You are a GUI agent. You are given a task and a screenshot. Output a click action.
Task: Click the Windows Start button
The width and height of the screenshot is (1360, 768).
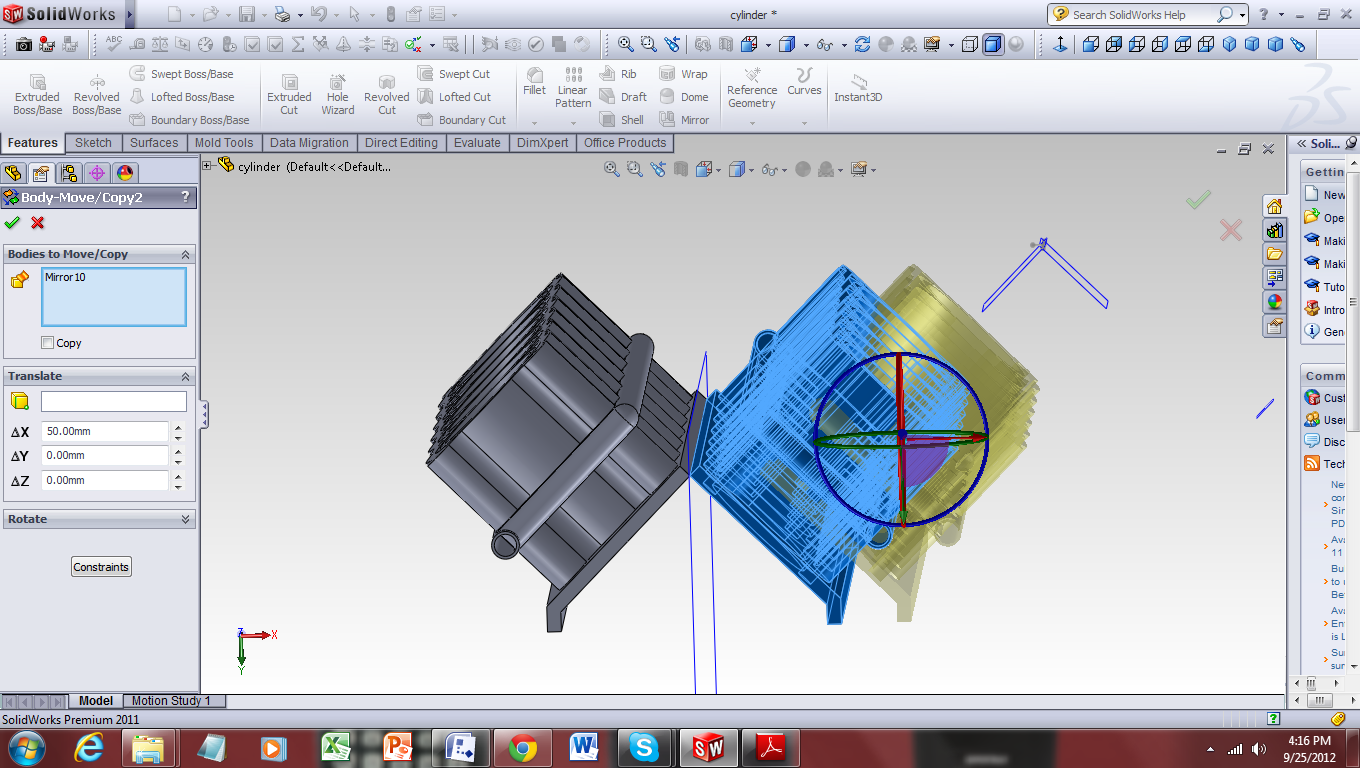point(26,747)
